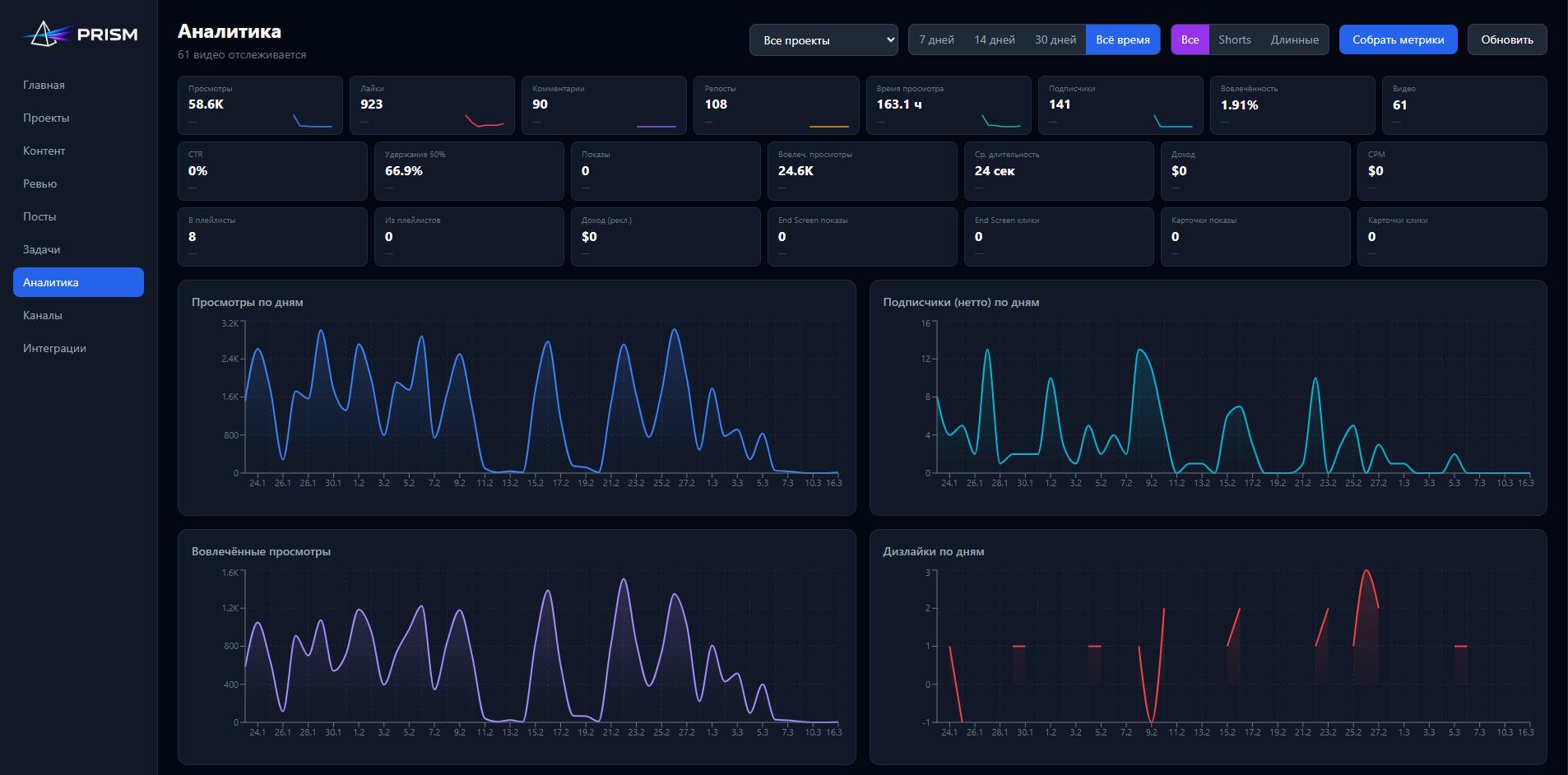Open the Посты section
Screen dimensions: 1568x775
coord(78,216)
